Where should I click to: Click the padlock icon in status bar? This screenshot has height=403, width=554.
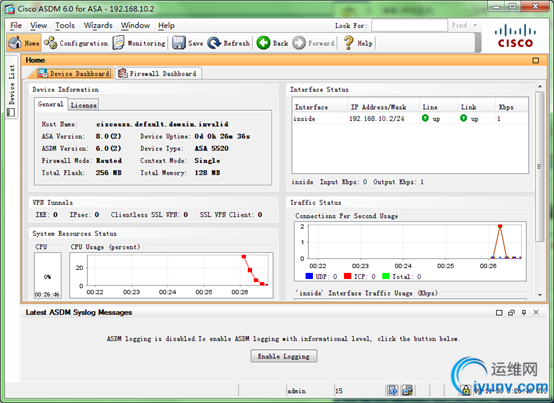point(466,390)
